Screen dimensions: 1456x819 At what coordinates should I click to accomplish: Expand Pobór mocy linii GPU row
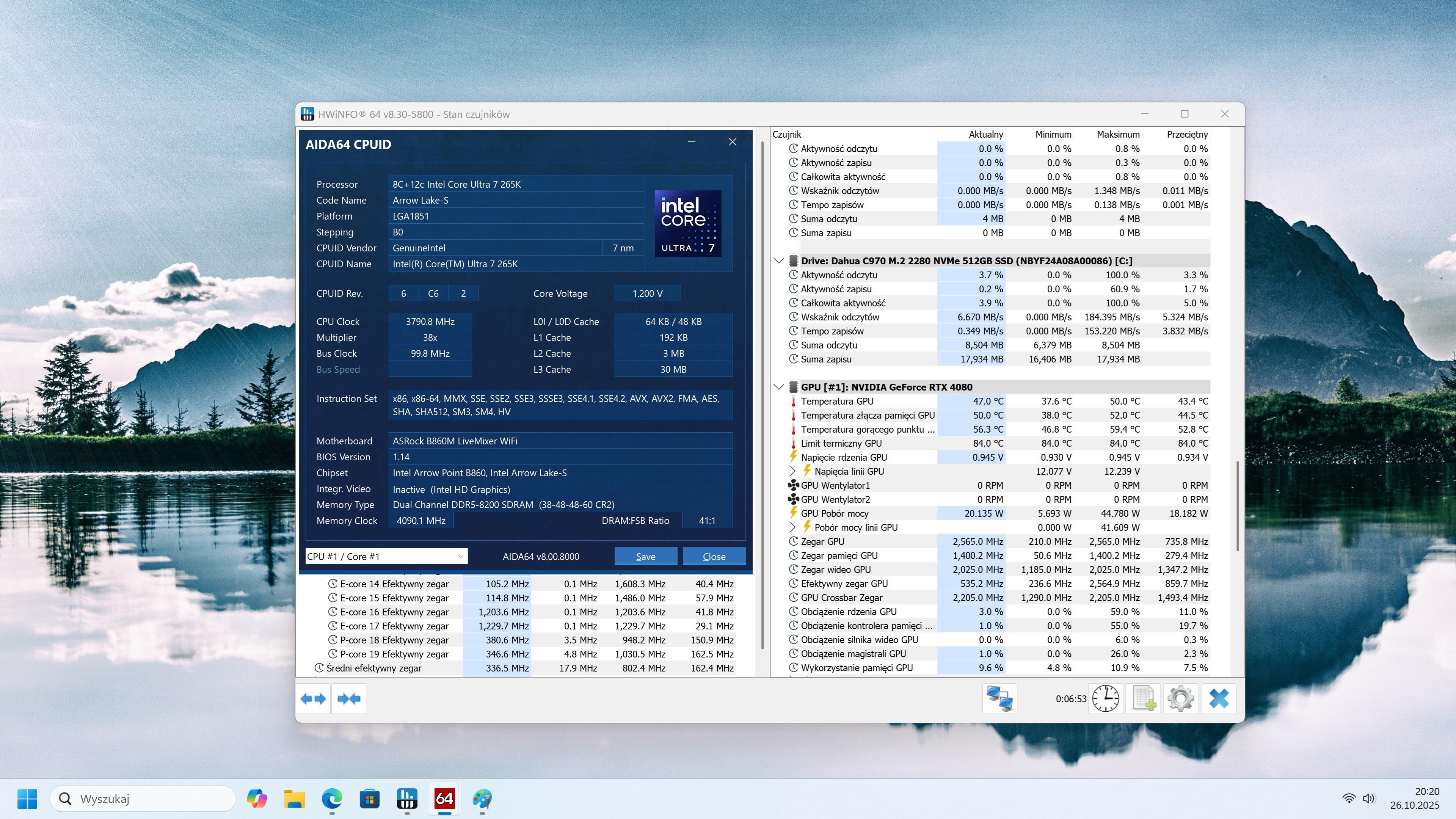tap(792, 527)
